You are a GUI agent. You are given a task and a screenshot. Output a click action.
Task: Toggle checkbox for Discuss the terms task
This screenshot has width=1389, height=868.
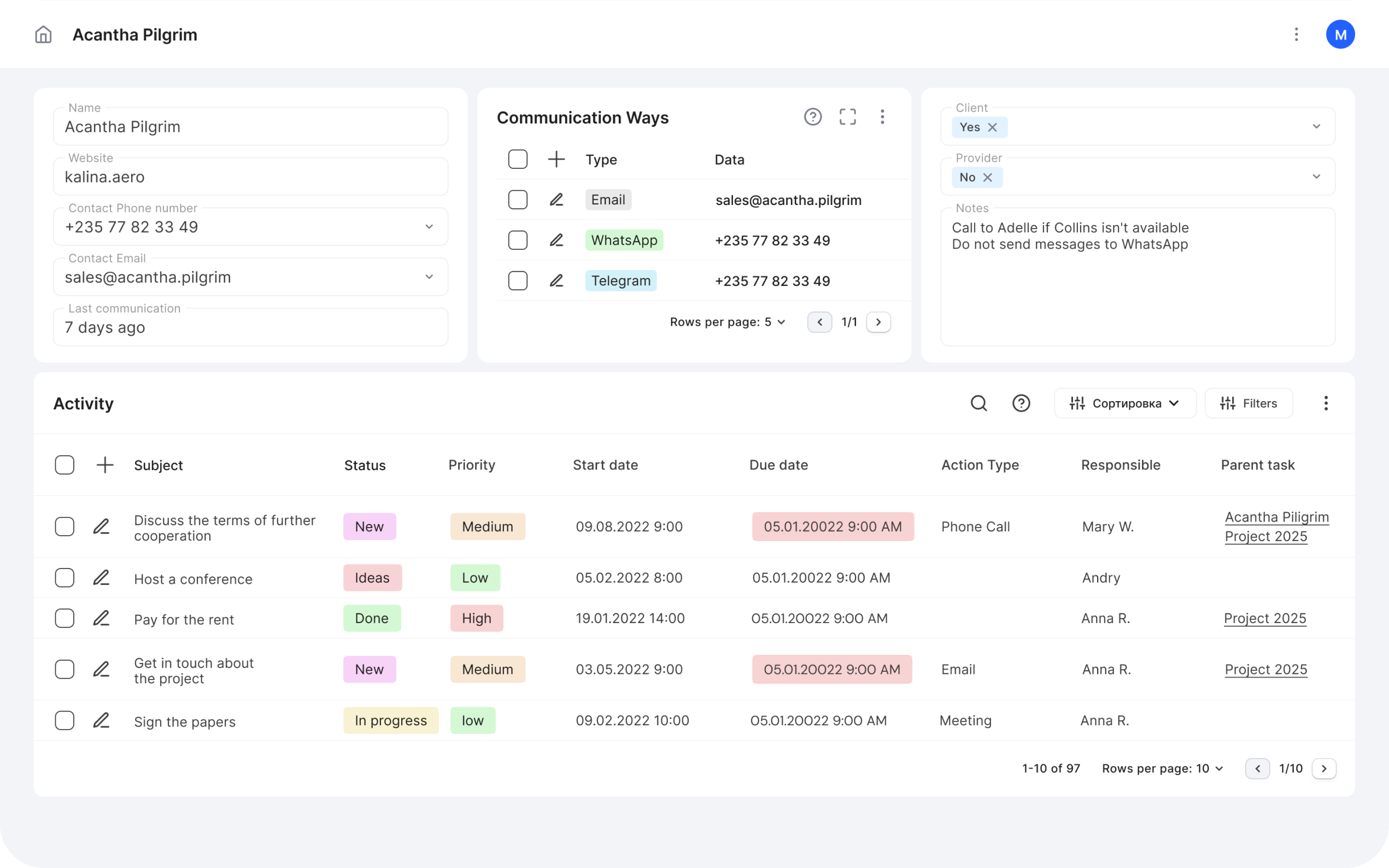click(64, 525)
